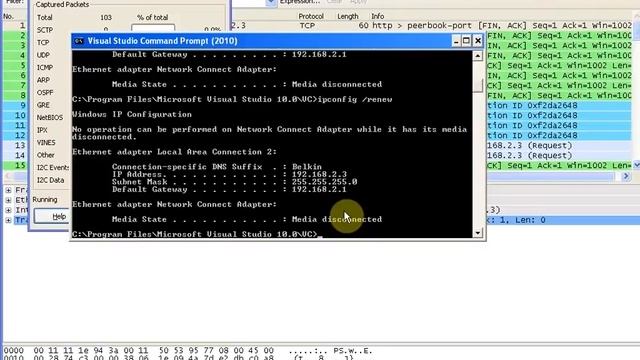
Task: Click the Length column header
Action: pos(348,16)
